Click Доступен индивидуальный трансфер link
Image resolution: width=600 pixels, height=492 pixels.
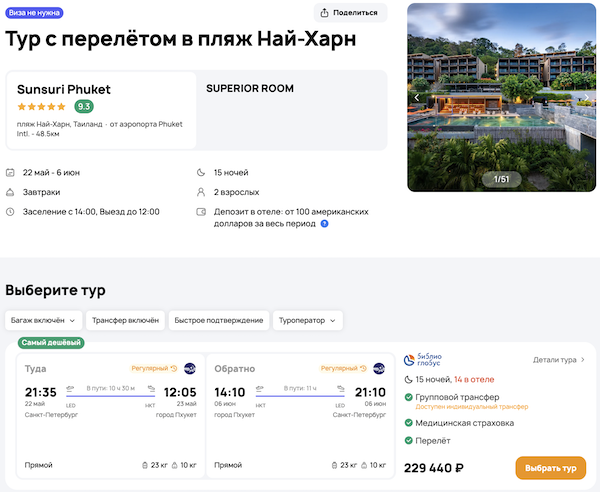(x=466, y=407)
